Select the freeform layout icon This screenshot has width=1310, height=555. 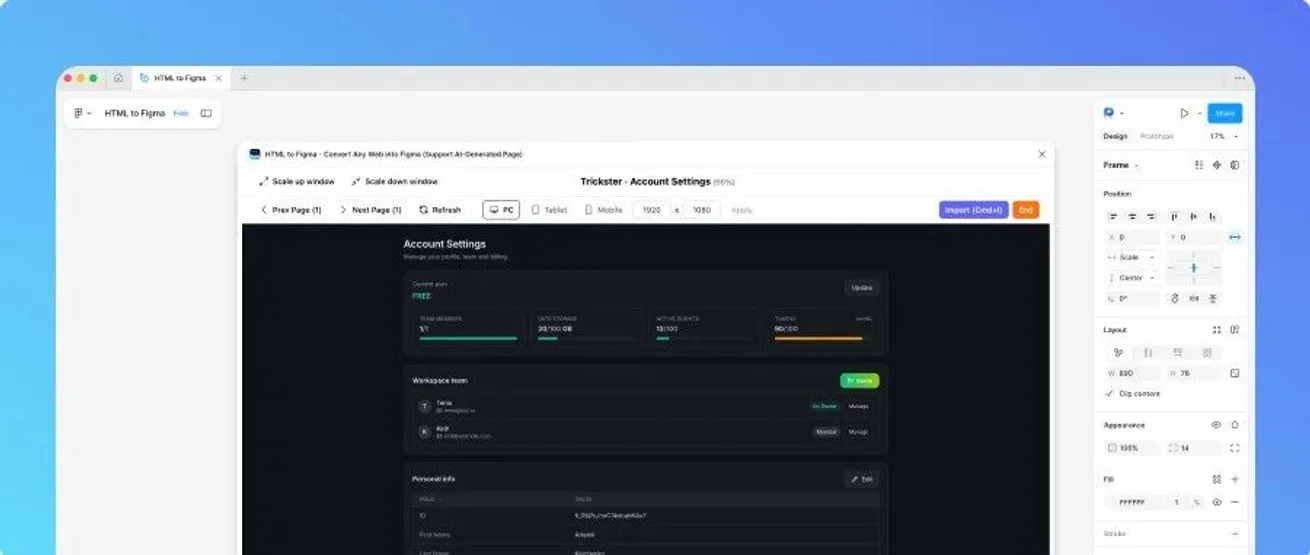1118,353
